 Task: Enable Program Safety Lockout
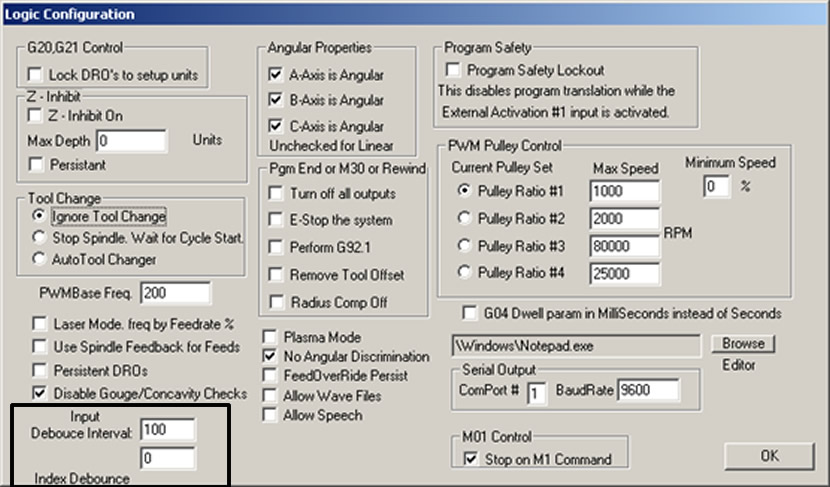pyautogui.click(x=455, y=70)
